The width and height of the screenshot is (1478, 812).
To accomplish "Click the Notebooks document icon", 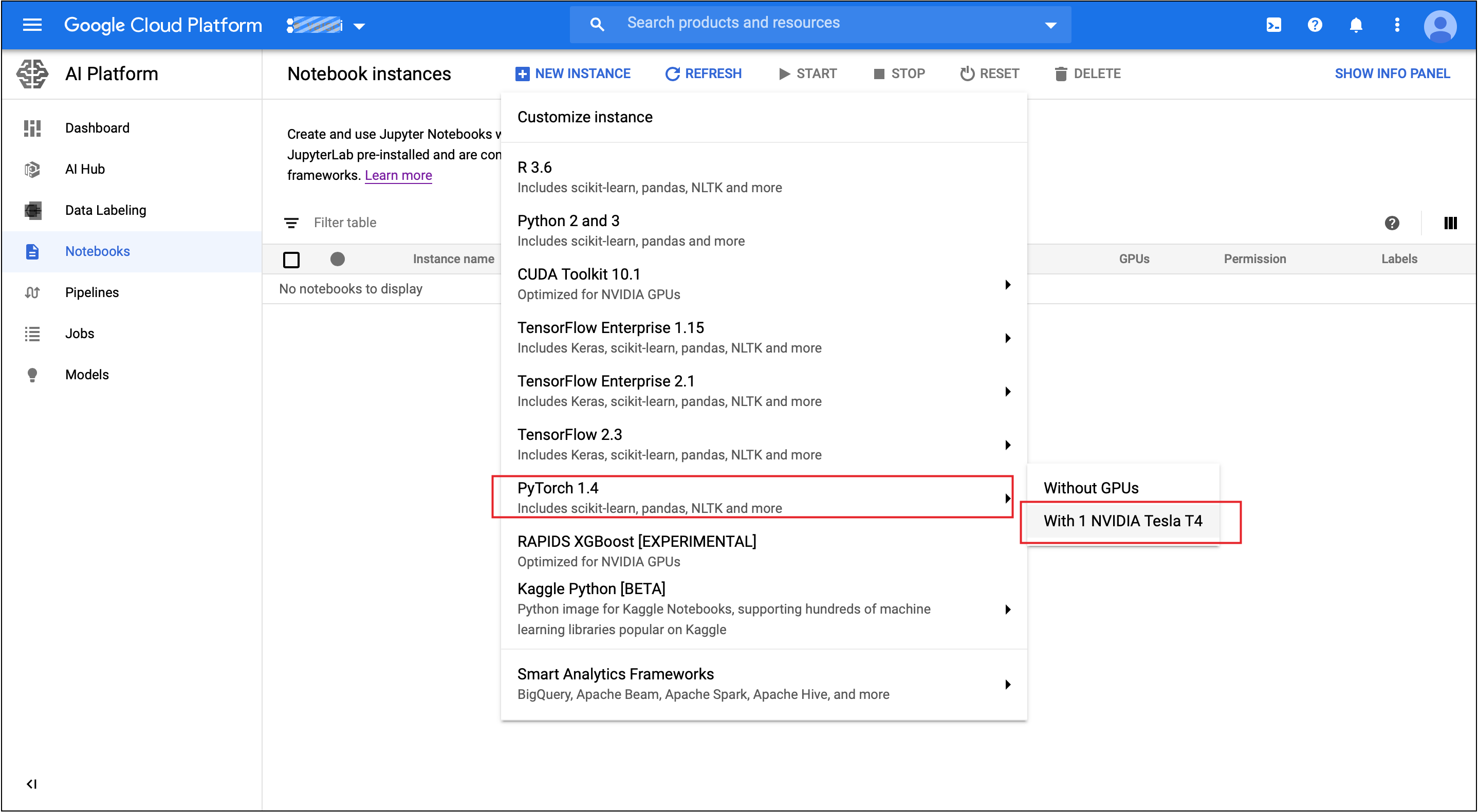I will coord(32,251).
